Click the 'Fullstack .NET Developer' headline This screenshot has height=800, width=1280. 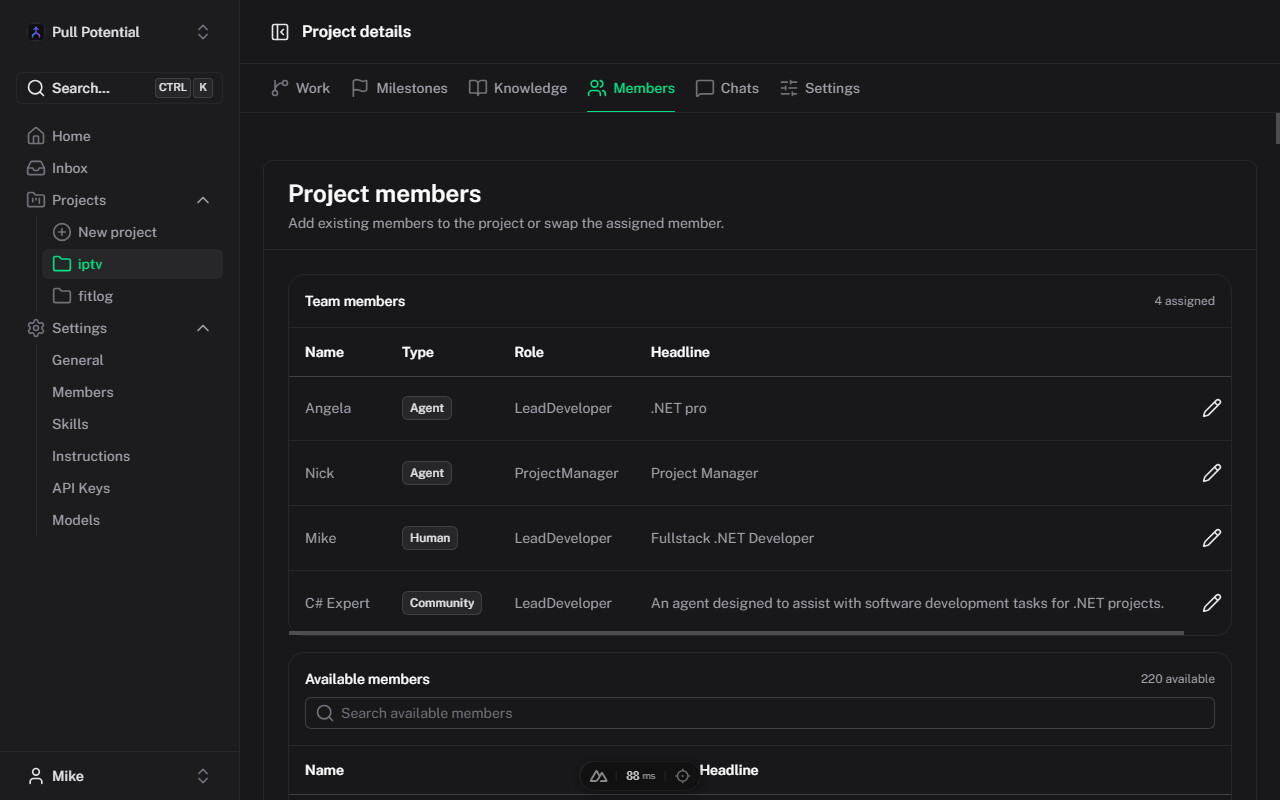tap(733, 538)
